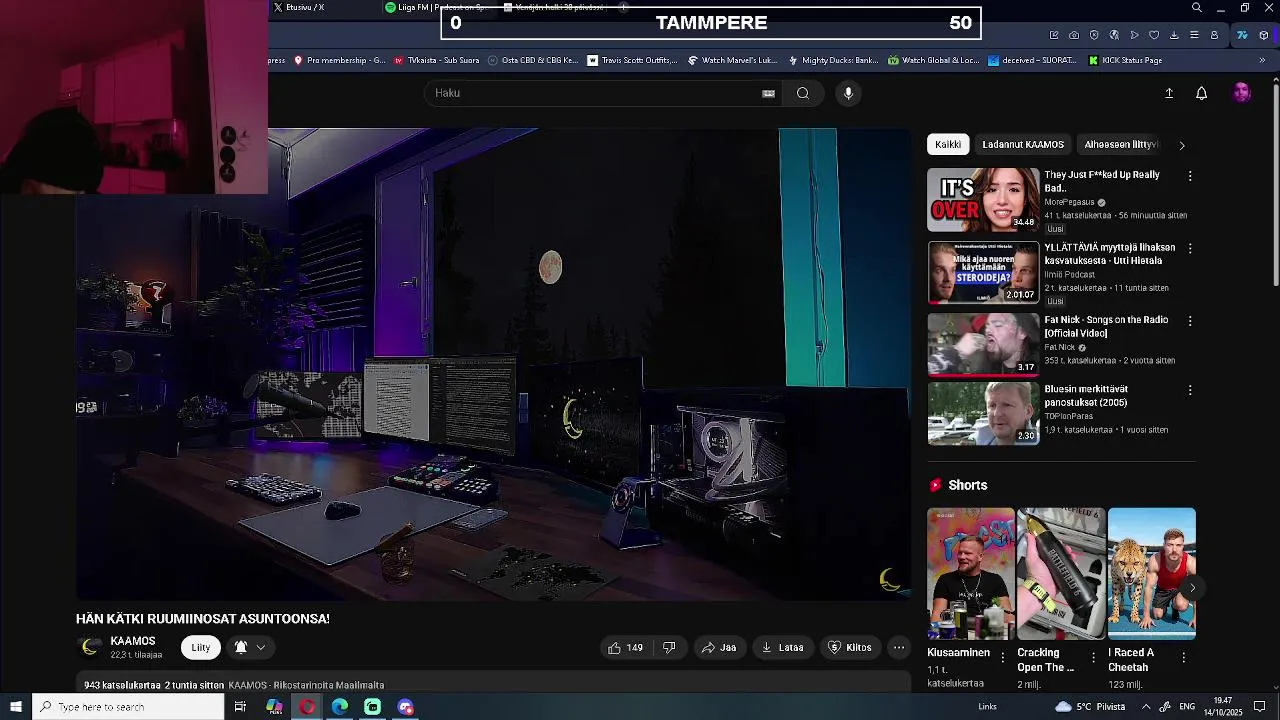Screen dimensions: 1280x720
Task: Open options for I Raced A Cheetah short
Action: [x=1184, y=658]
